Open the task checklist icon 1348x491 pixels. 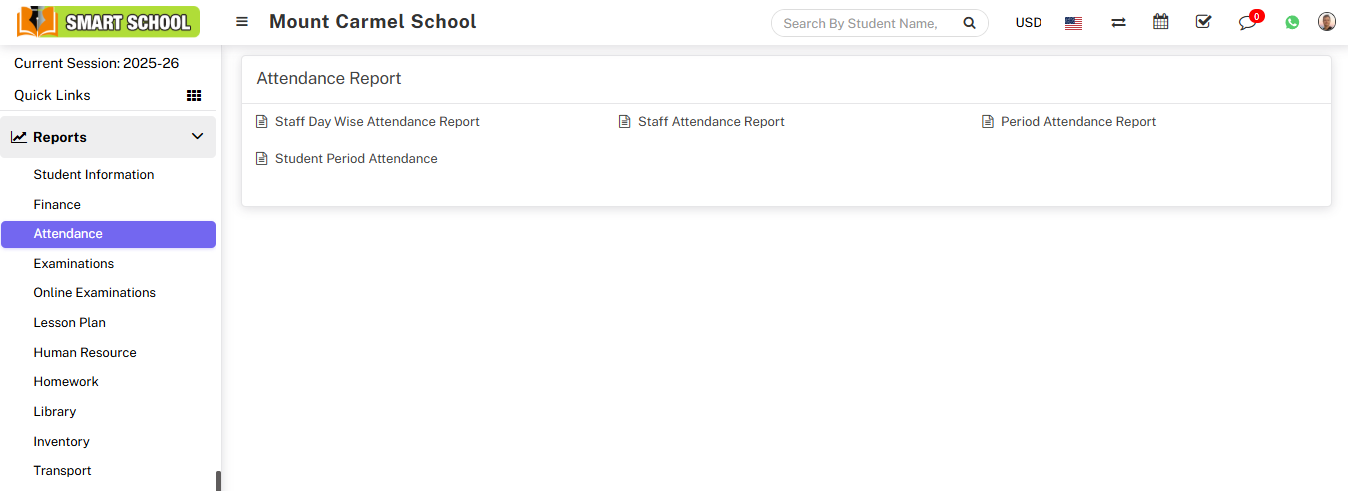[1203, 22]
